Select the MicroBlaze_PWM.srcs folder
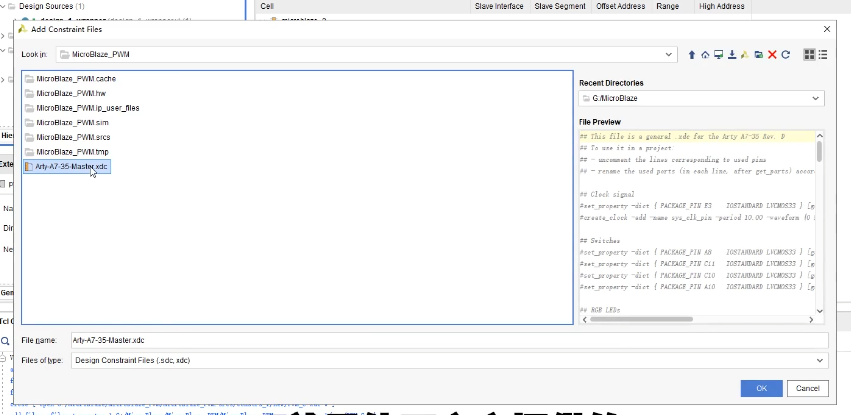The image size is (851, 415). click(x=68, y=137)
